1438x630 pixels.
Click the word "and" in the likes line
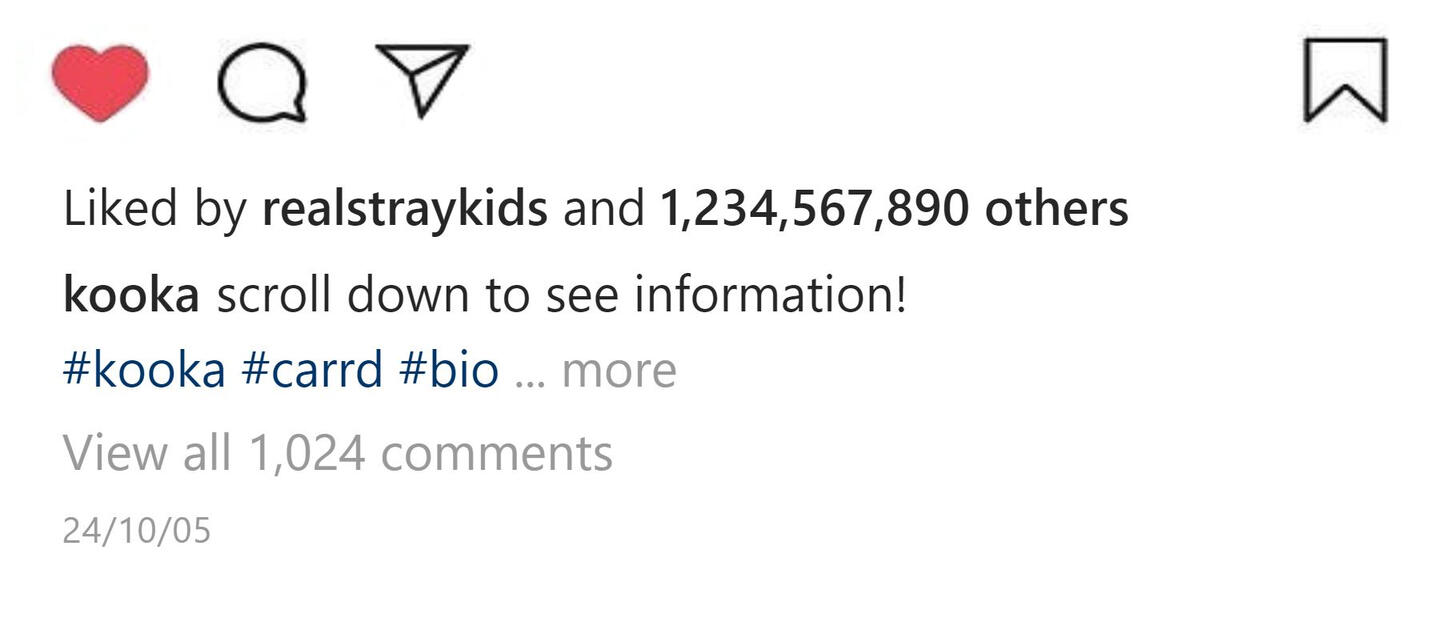click(604, 210)
